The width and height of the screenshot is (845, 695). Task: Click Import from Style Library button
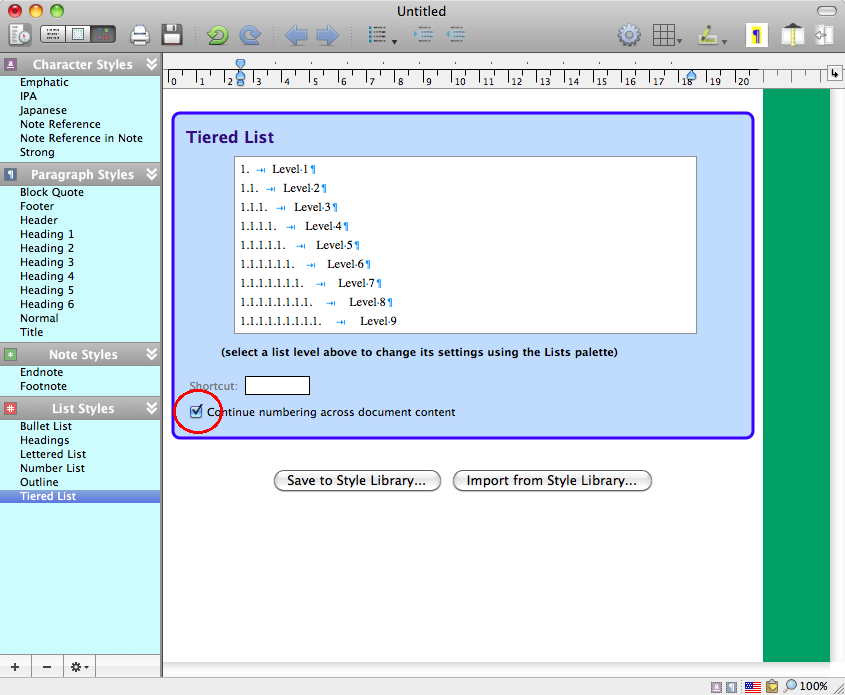(x=552, y=480)
